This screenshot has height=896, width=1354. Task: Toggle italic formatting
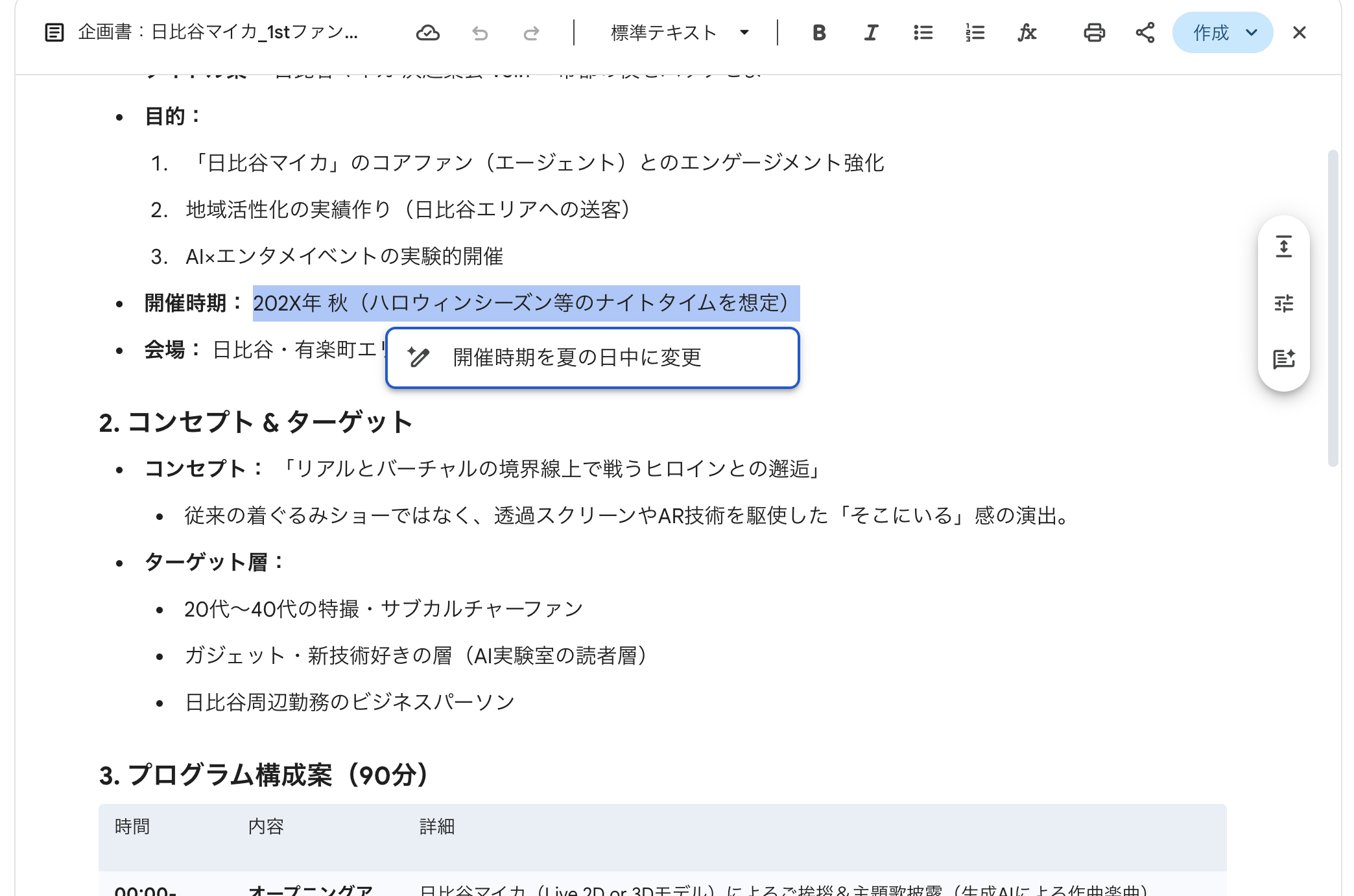(871, 32)
